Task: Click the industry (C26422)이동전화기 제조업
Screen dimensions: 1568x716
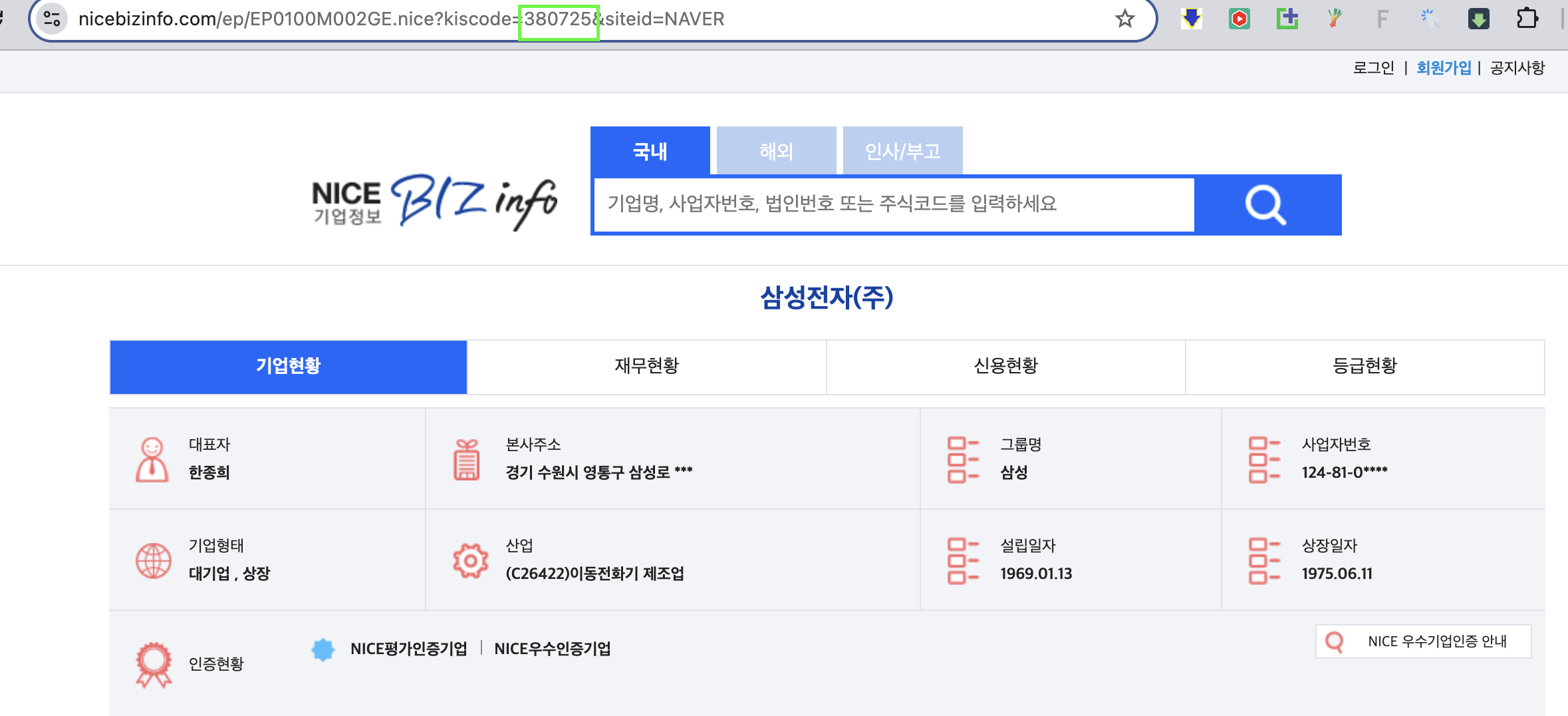Action: [595, 574]
